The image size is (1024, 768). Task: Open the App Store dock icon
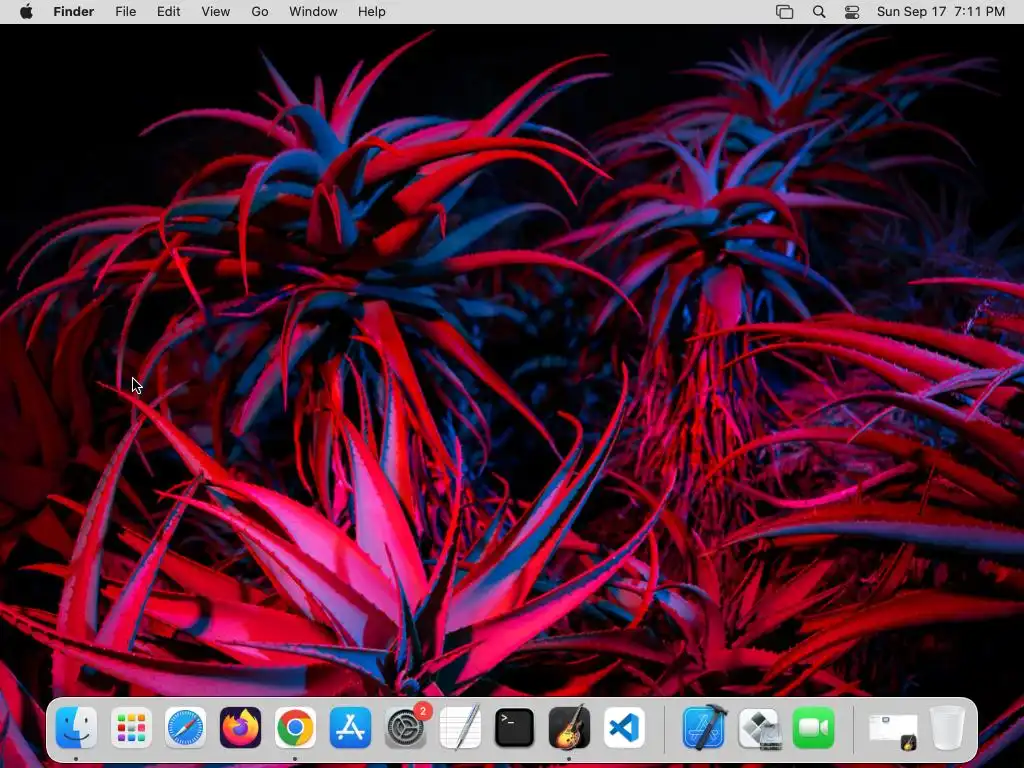pyautogui.click(x=350, y=728)
